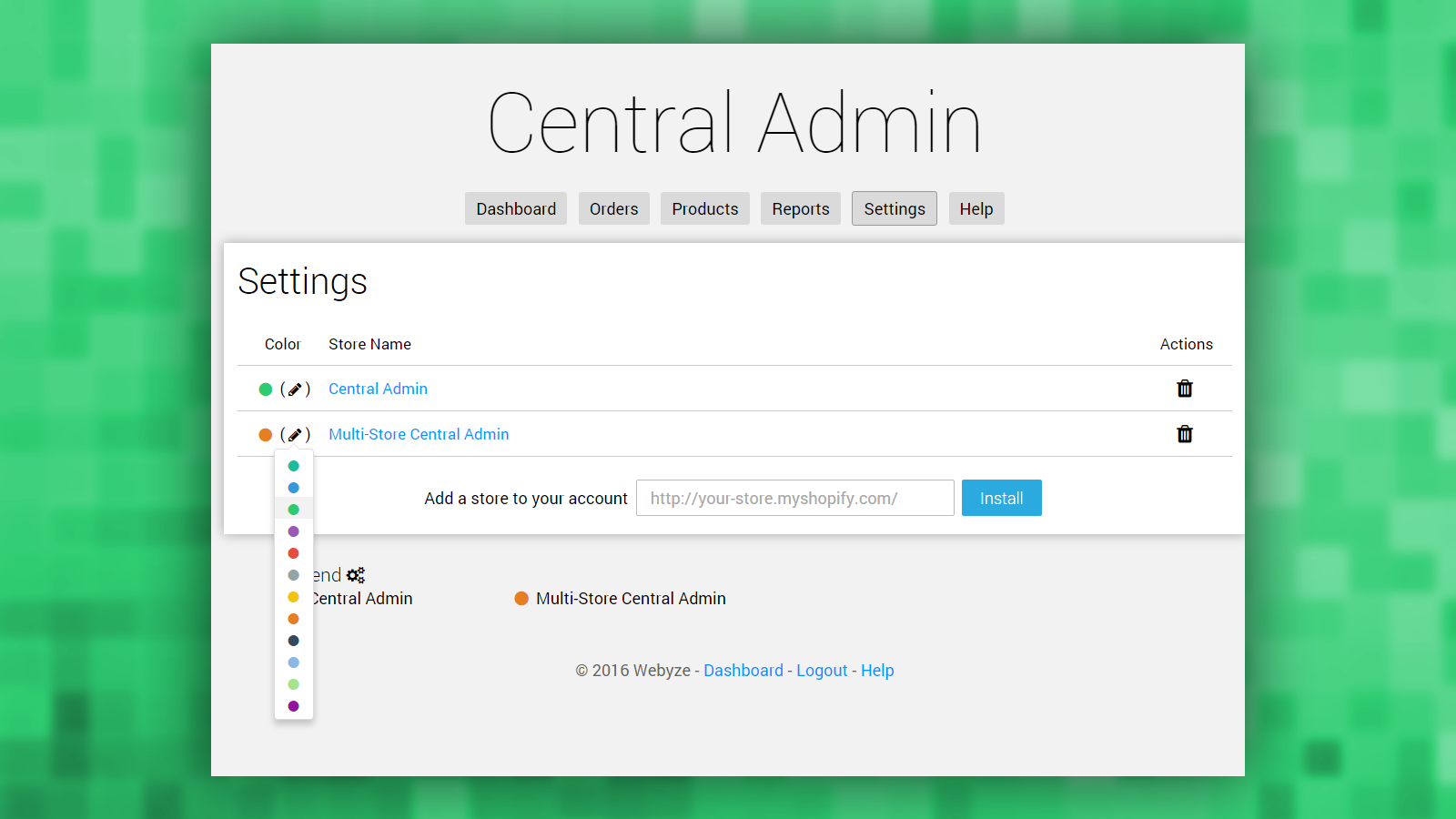The width and height of the screenshot is (1456, 819).
Task: Open the Orders tab
Action: point(614,209)
